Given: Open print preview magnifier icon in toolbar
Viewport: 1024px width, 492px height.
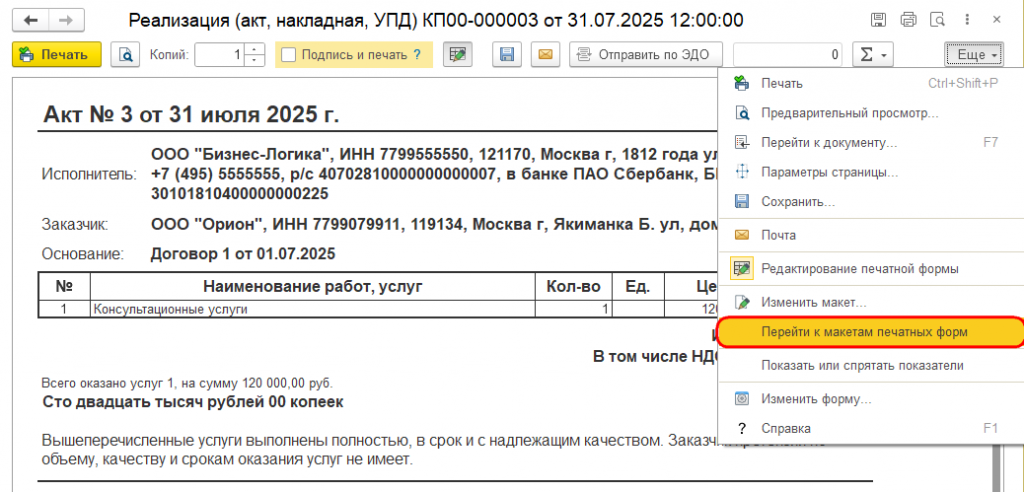Looking at the screenshot, I should (125, 54).
